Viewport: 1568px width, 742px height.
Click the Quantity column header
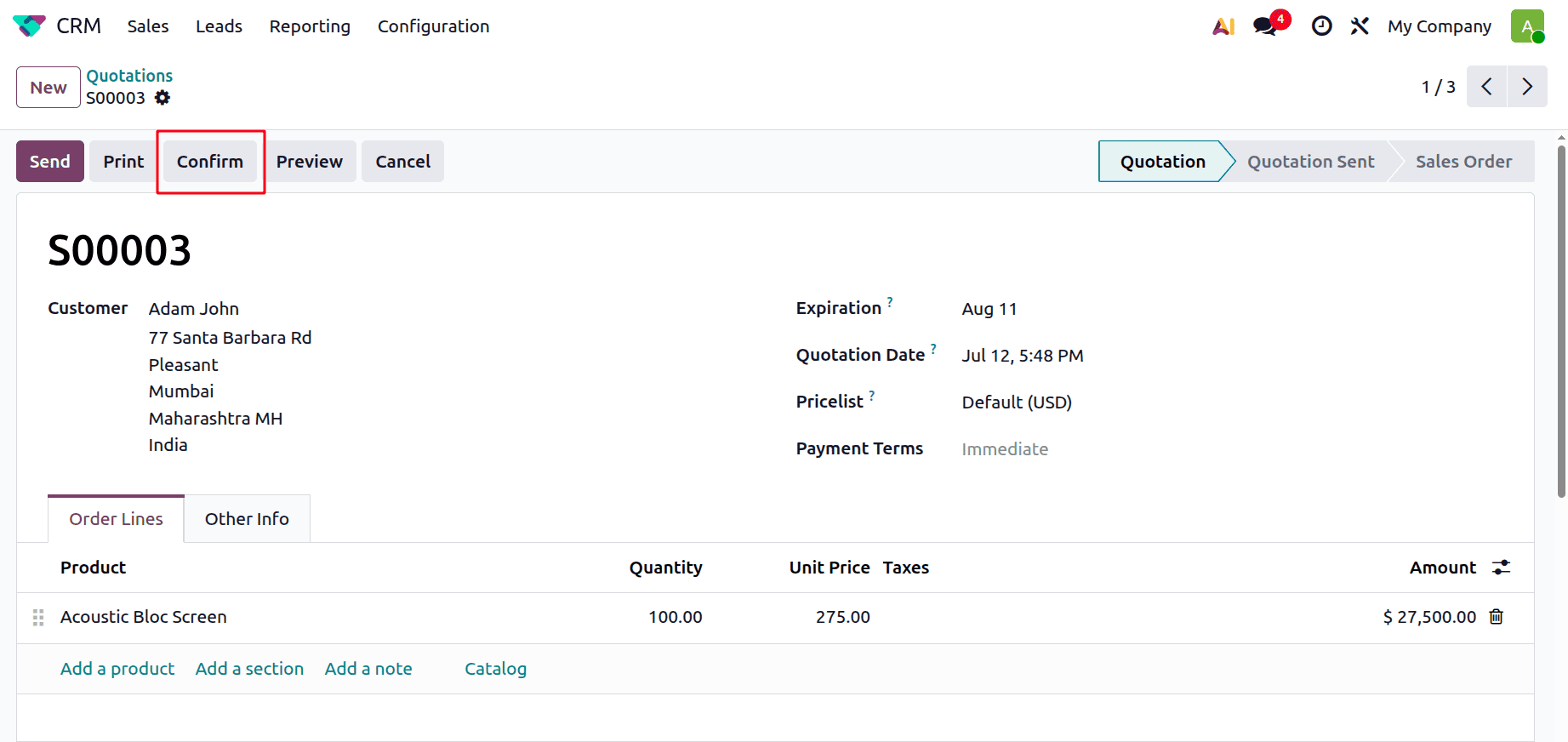click(666, 568)
